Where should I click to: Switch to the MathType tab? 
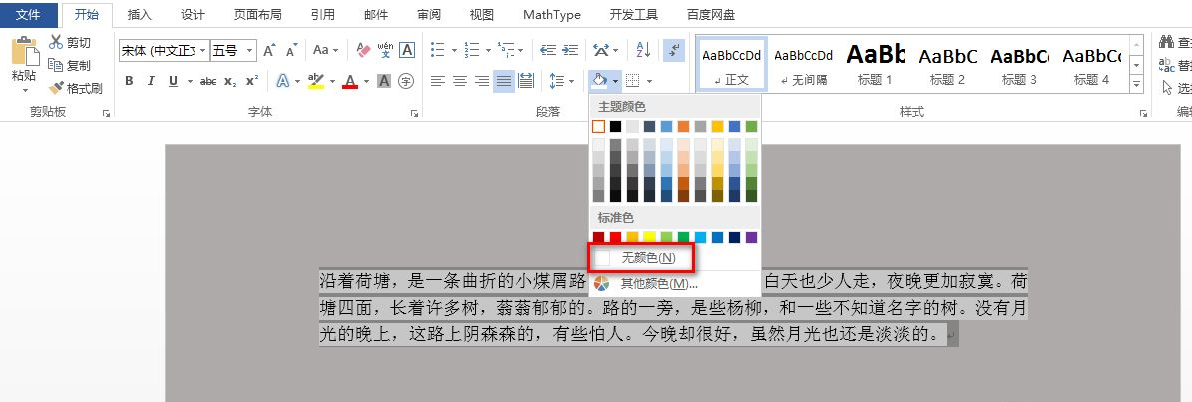tap(552, 14)
